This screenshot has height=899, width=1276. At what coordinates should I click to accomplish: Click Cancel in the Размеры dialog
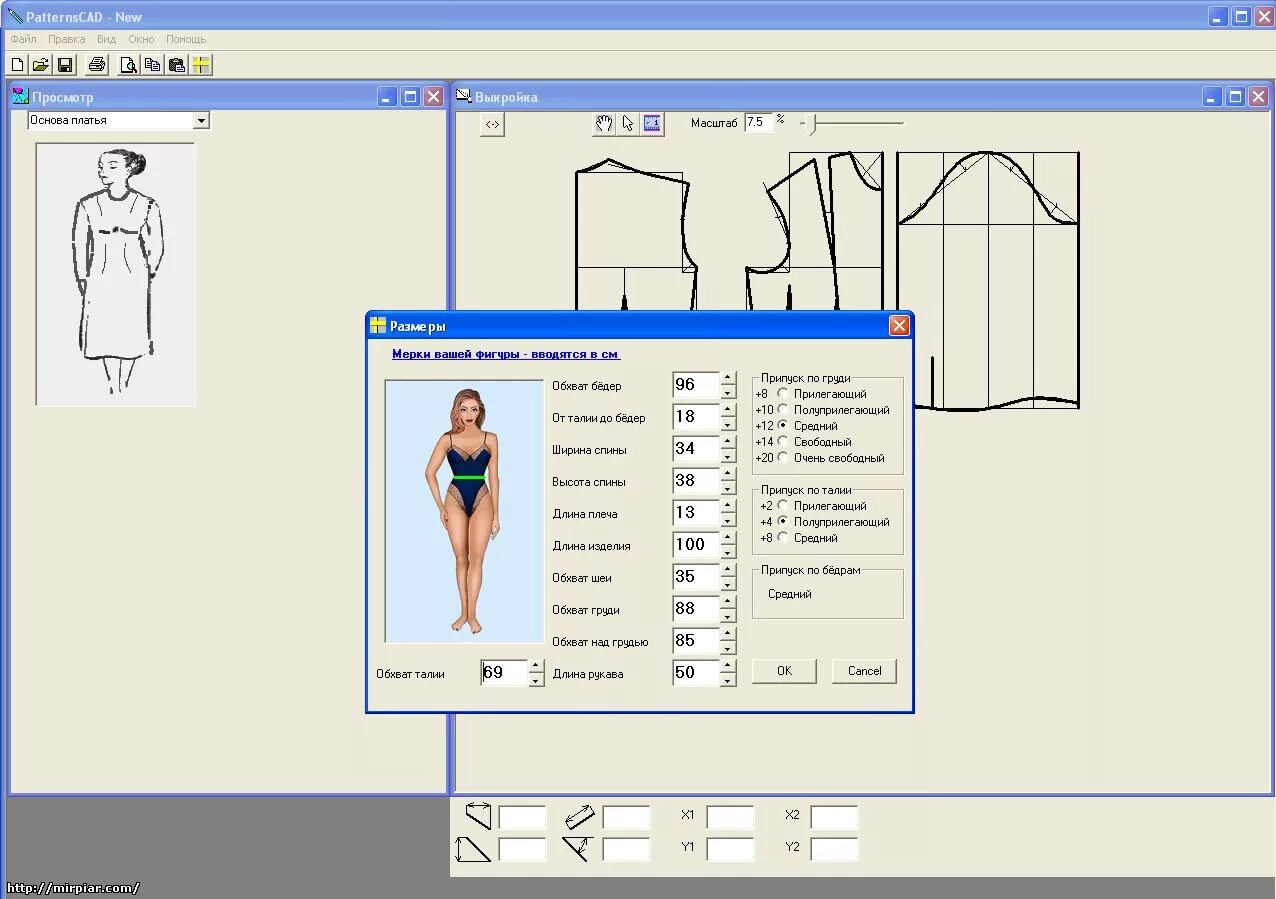[864, 671]
